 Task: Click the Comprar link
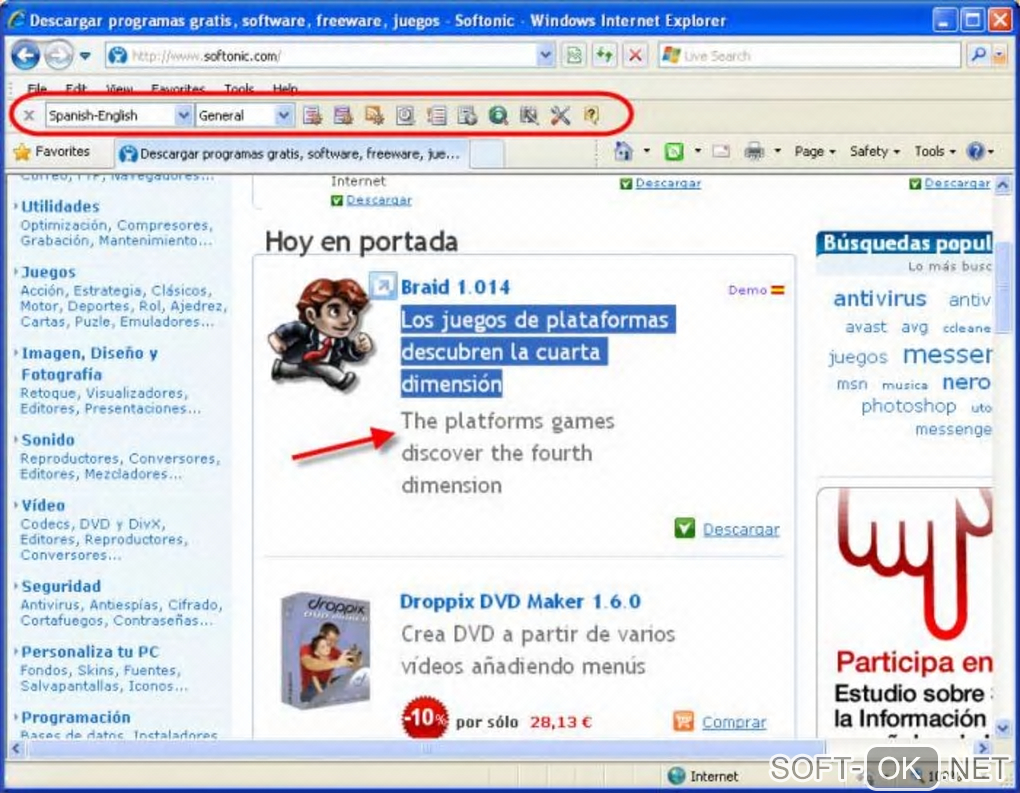tap(734, 722)
